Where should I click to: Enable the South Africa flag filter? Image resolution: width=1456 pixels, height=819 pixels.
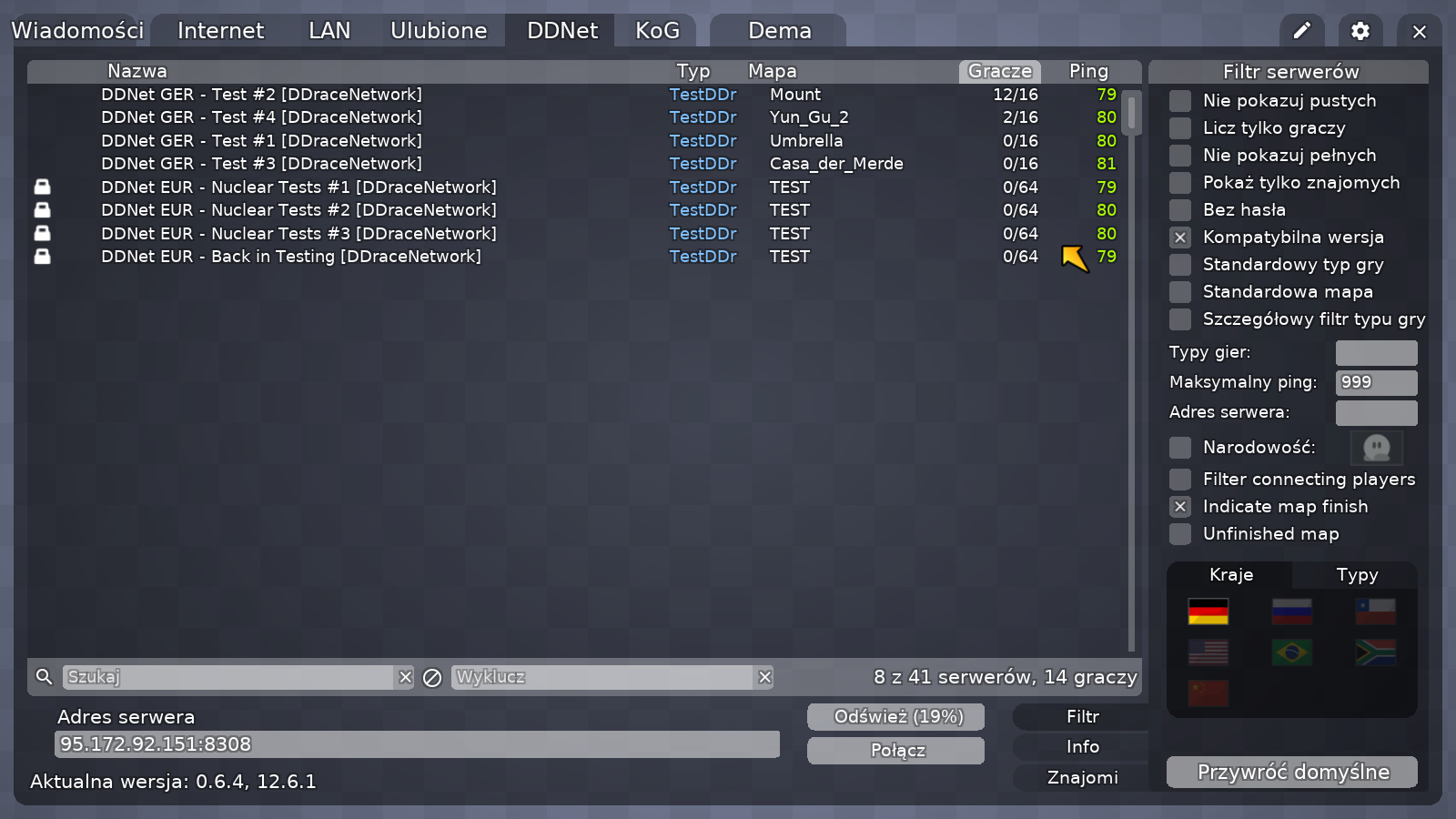pos(1375,652)
